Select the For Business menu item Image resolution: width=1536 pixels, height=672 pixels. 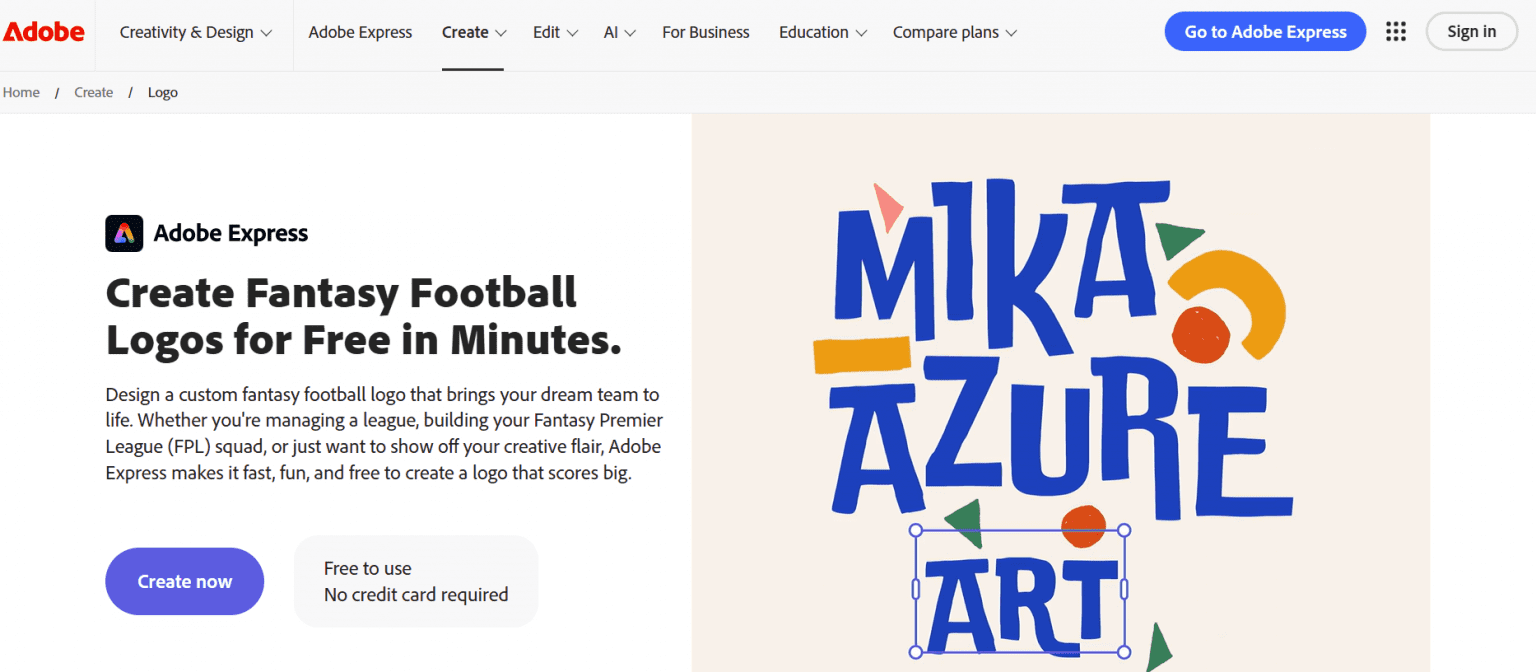point(706,32)
